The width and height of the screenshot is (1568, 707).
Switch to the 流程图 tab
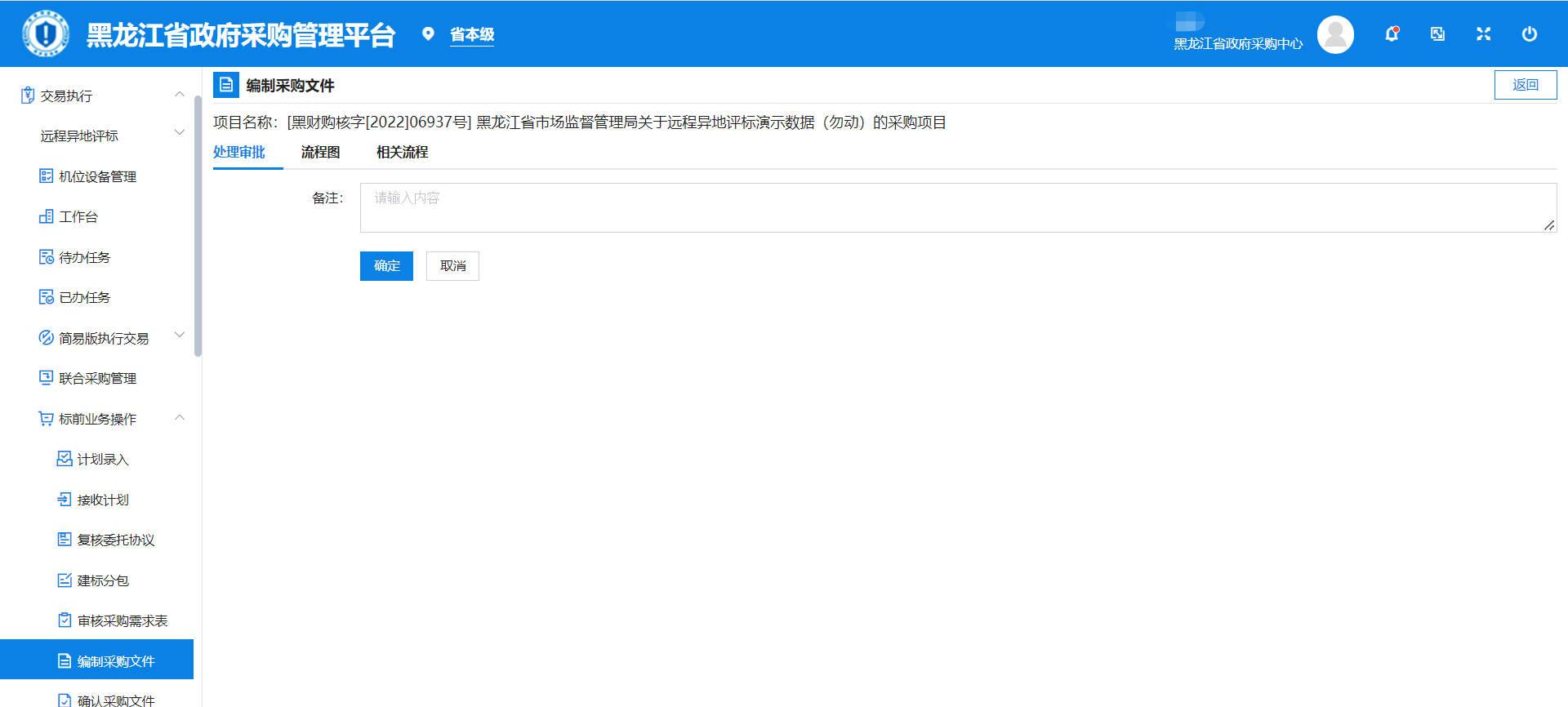point(320,152)
